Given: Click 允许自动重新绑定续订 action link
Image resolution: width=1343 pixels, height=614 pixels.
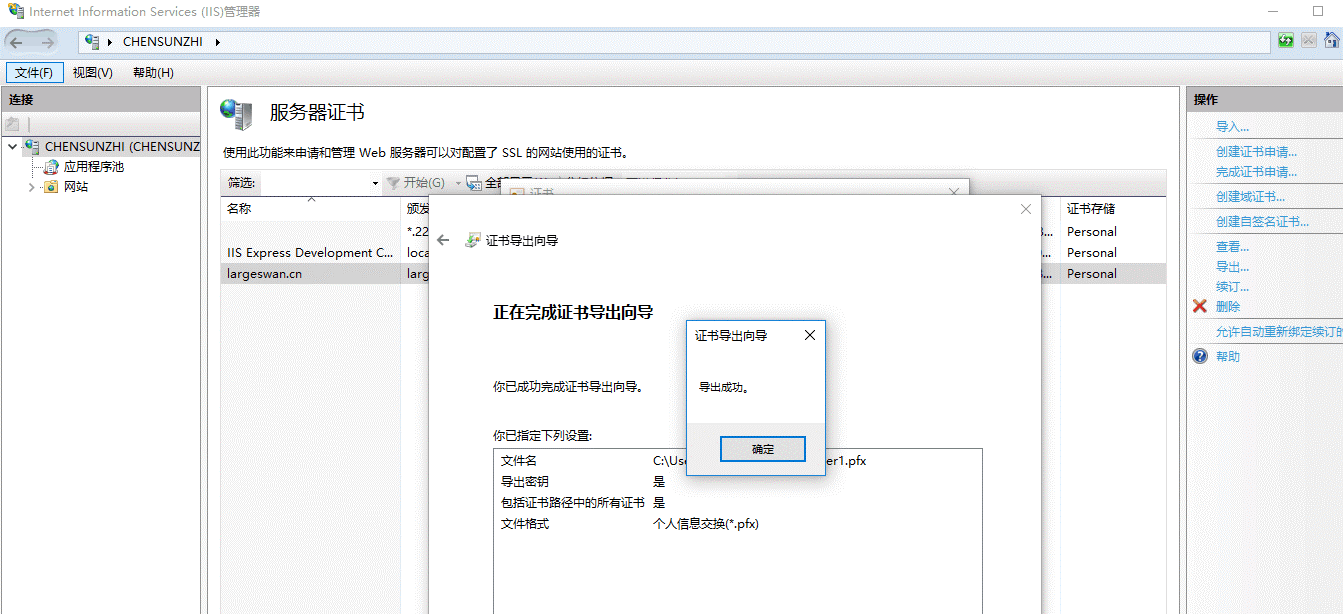Looking at the screenshot, I should coord(1278,332).
